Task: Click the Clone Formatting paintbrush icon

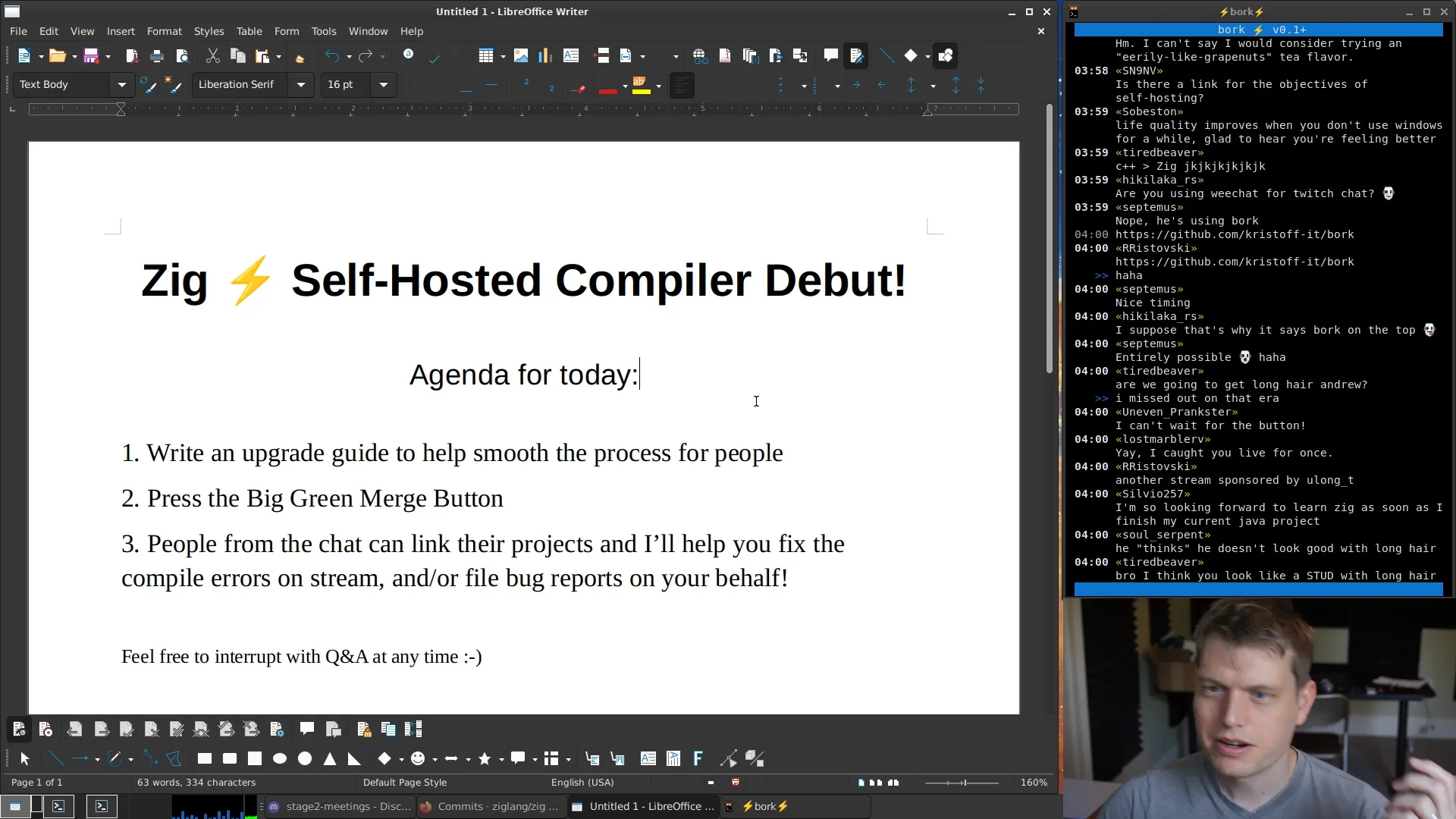Action: [x=300, y=56]
